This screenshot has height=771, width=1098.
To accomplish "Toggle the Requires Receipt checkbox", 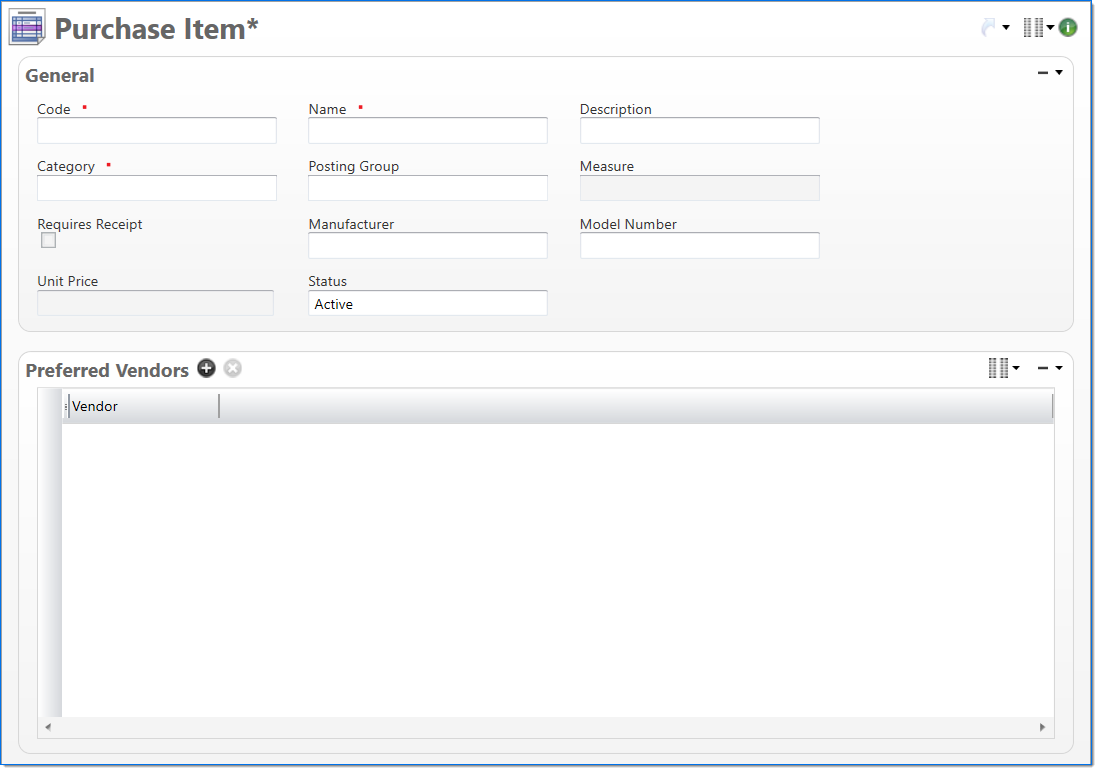I will coord(48,241).
